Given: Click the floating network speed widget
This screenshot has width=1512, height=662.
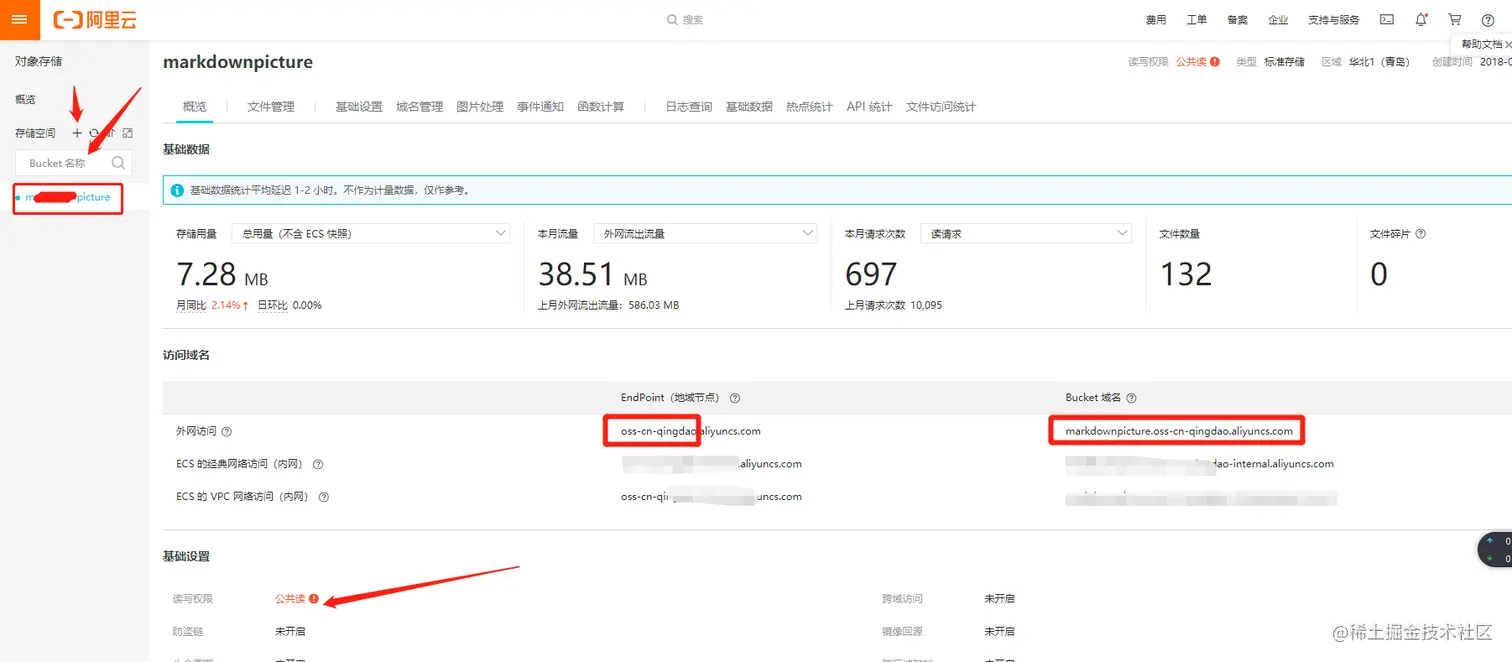Looking at the screenshot, I should pyautogui.click(x=1494, y=549).
